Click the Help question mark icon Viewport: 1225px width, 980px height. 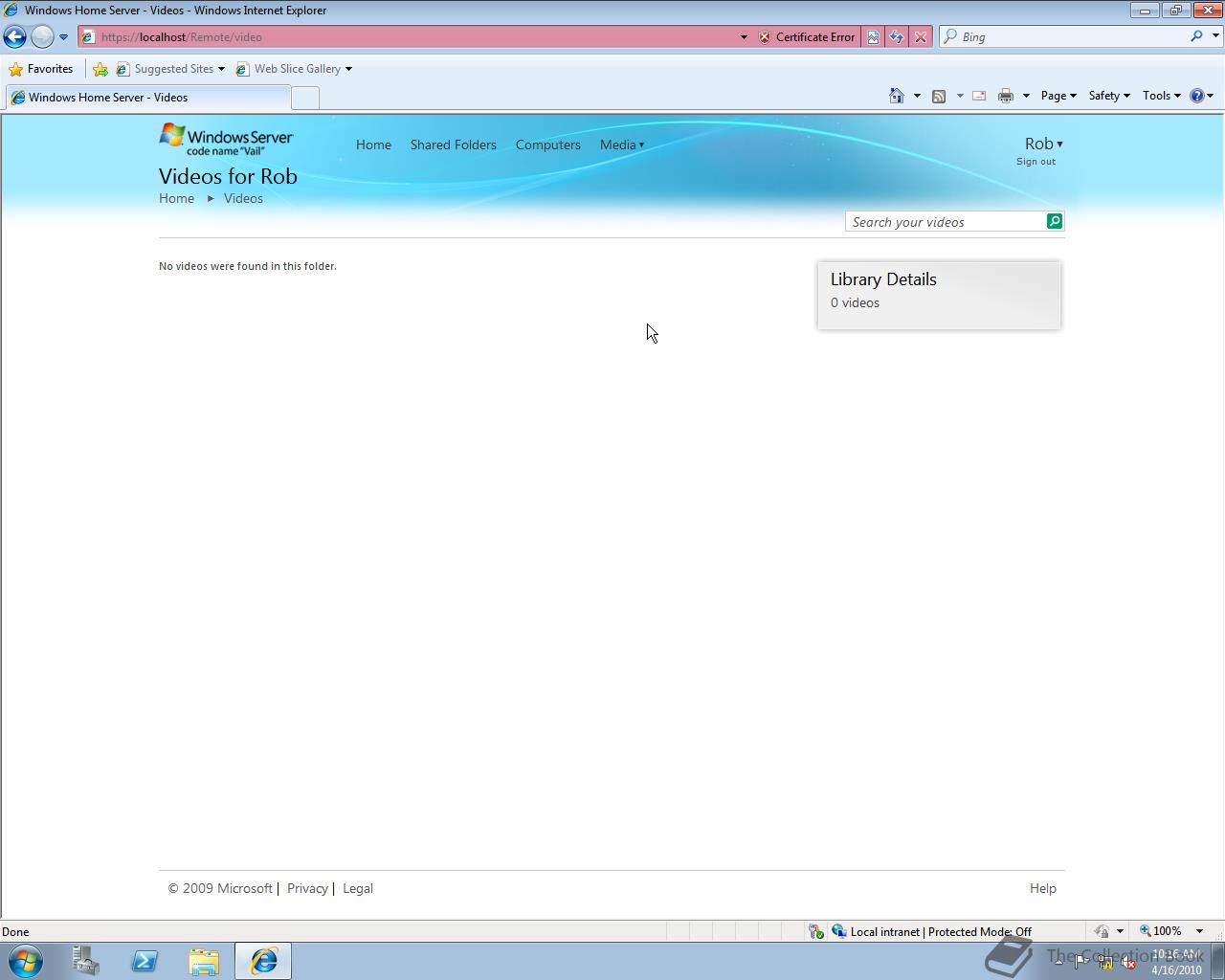pyautogui.click(x=1196, y=96)
